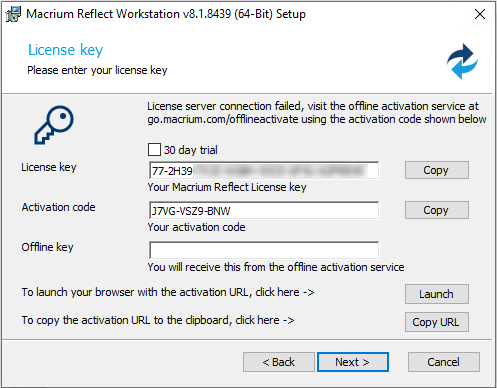This screenshot has width=497, height=388.
Task: Go back with the < Back button
Action: pyautogui.click(x=279, y=362)
